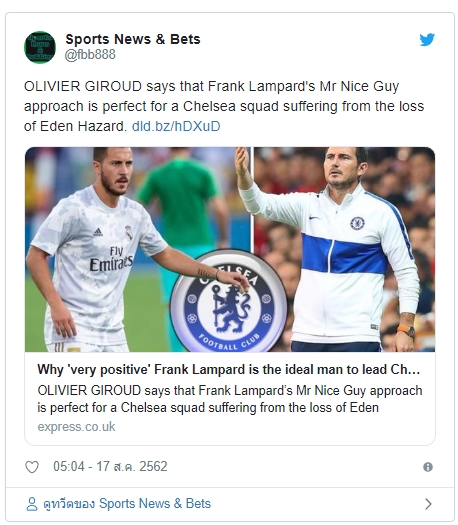Screen dimensions: 458x525
Task: Open the tweet info icon
Action: click(x=428, y=467)
